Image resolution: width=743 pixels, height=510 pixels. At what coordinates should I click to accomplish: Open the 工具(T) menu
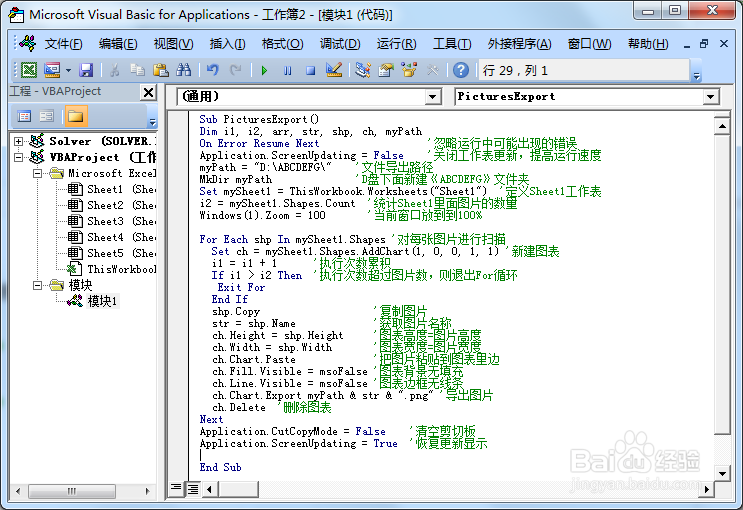452,44
